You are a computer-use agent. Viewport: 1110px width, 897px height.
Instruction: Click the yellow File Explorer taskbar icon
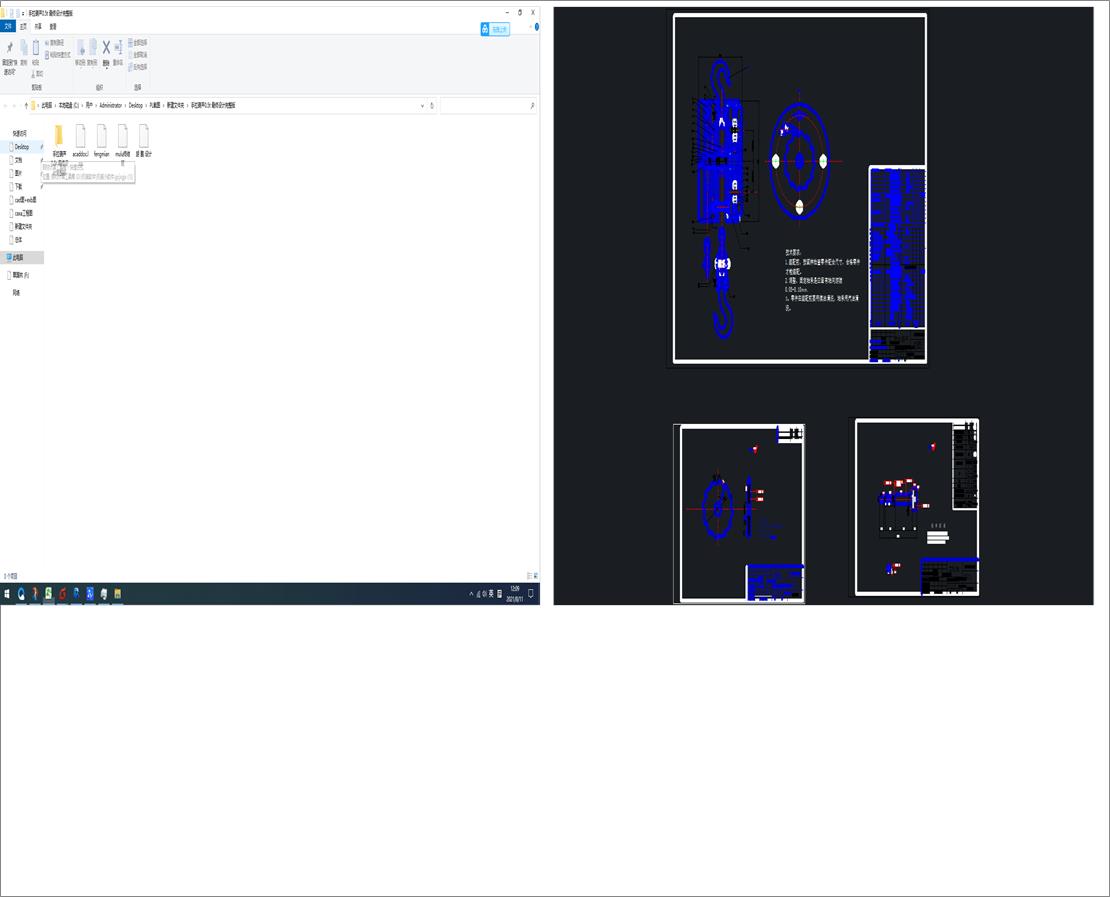118,594
